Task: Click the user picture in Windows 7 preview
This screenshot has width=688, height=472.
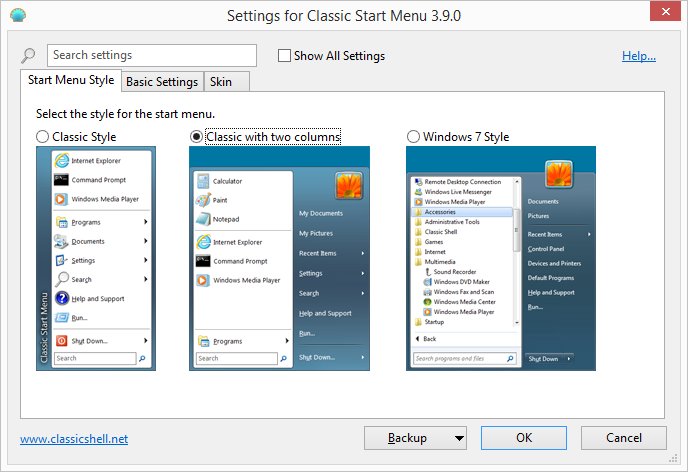Action: 558,174
